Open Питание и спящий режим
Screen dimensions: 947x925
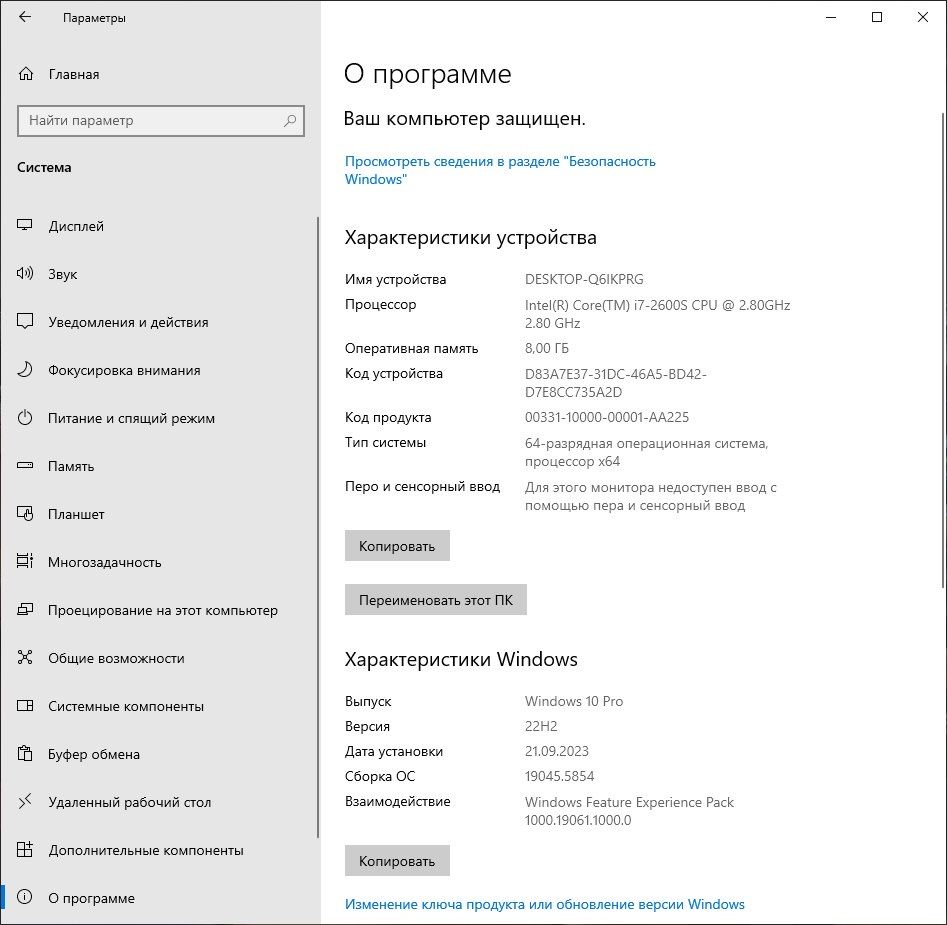pyautogui.click(x=159, y=418)
